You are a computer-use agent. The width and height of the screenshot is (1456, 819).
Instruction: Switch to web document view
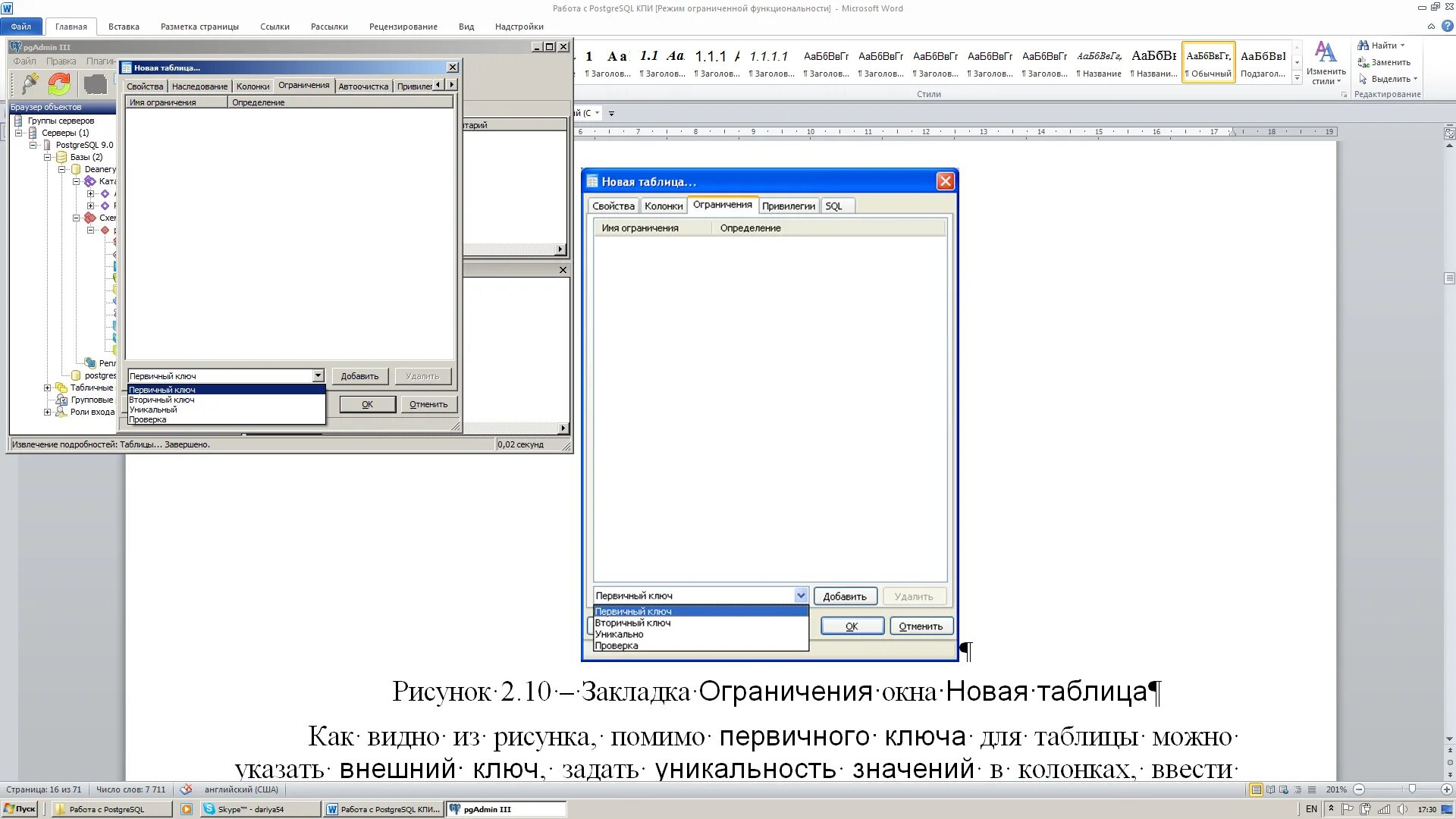point(1284,789)
